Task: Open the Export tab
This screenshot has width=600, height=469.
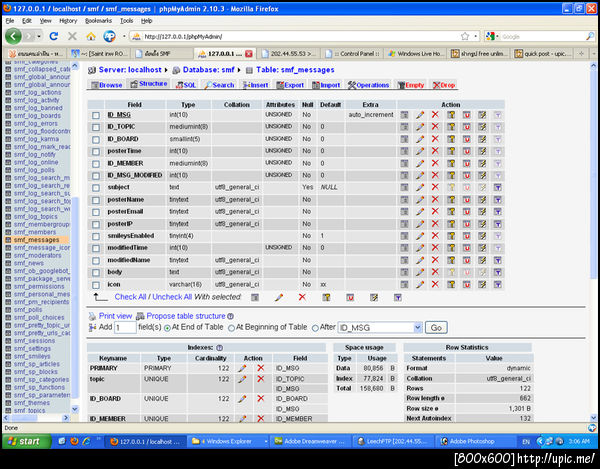Action: [290, 85]
